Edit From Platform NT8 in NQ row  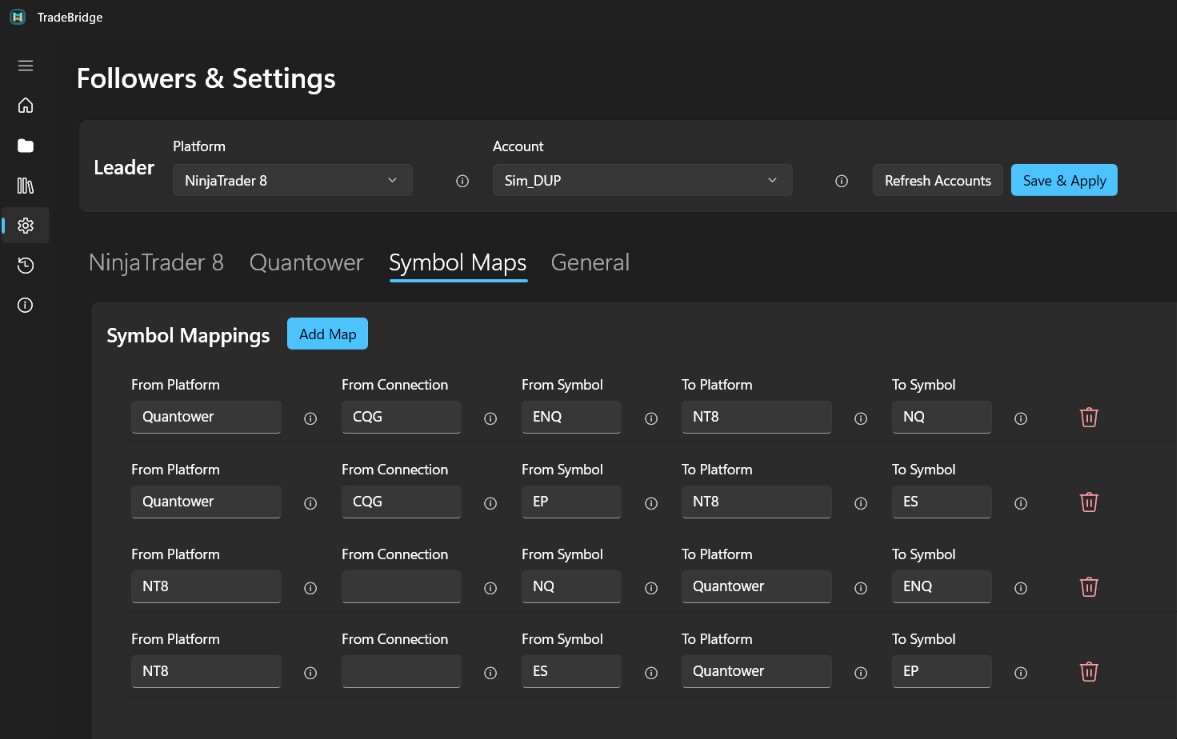[206, 587]
